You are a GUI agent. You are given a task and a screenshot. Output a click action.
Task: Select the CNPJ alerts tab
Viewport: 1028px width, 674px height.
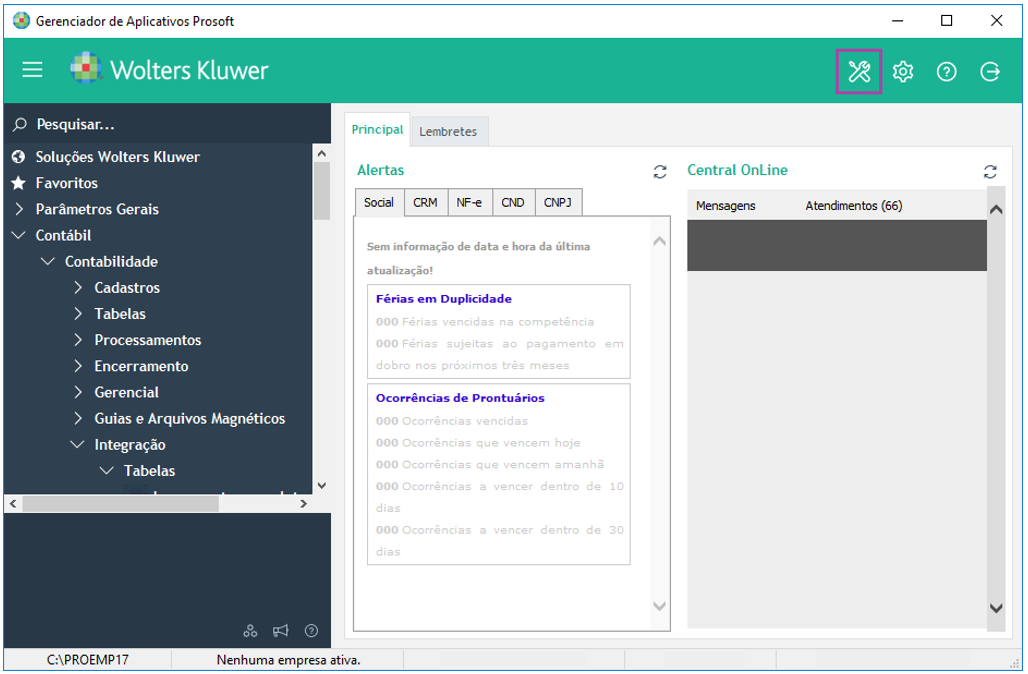pos(558,203)
